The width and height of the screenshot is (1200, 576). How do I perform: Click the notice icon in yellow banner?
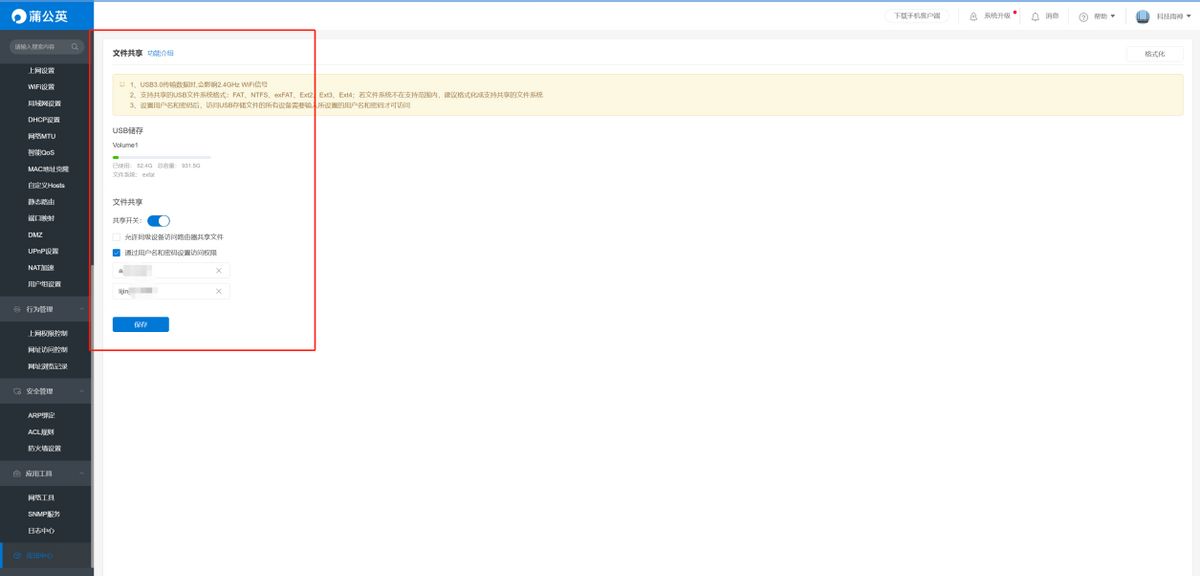click(122, 85)
